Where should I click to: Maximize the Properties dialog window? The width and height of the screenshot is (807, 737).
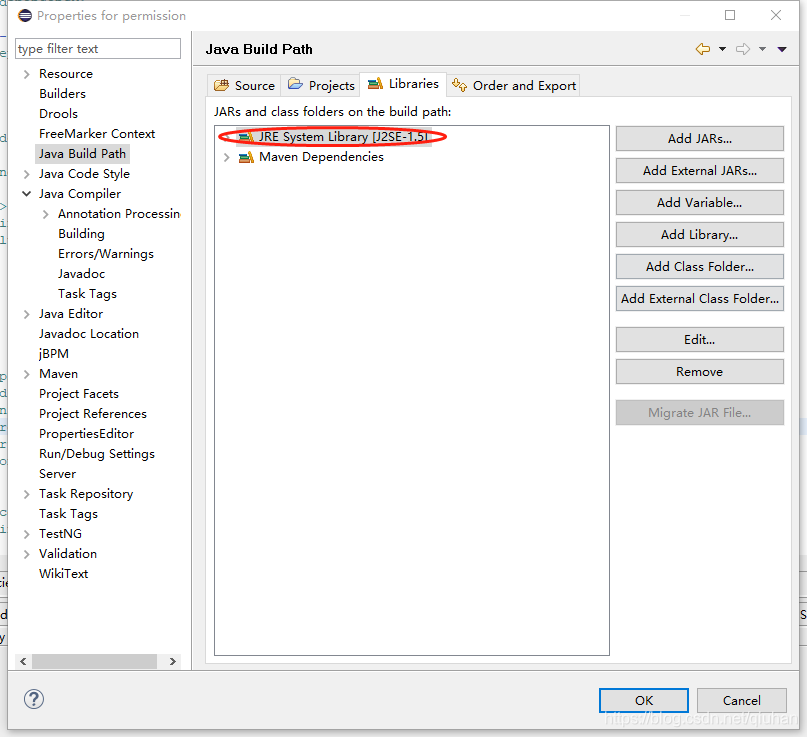730,15
